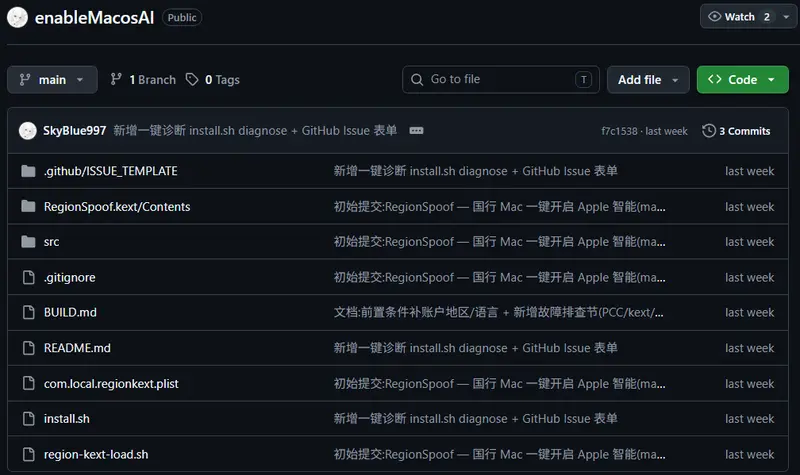Open the Watch options dropdown arrow

pyautogui.click(x=787, y=17)
